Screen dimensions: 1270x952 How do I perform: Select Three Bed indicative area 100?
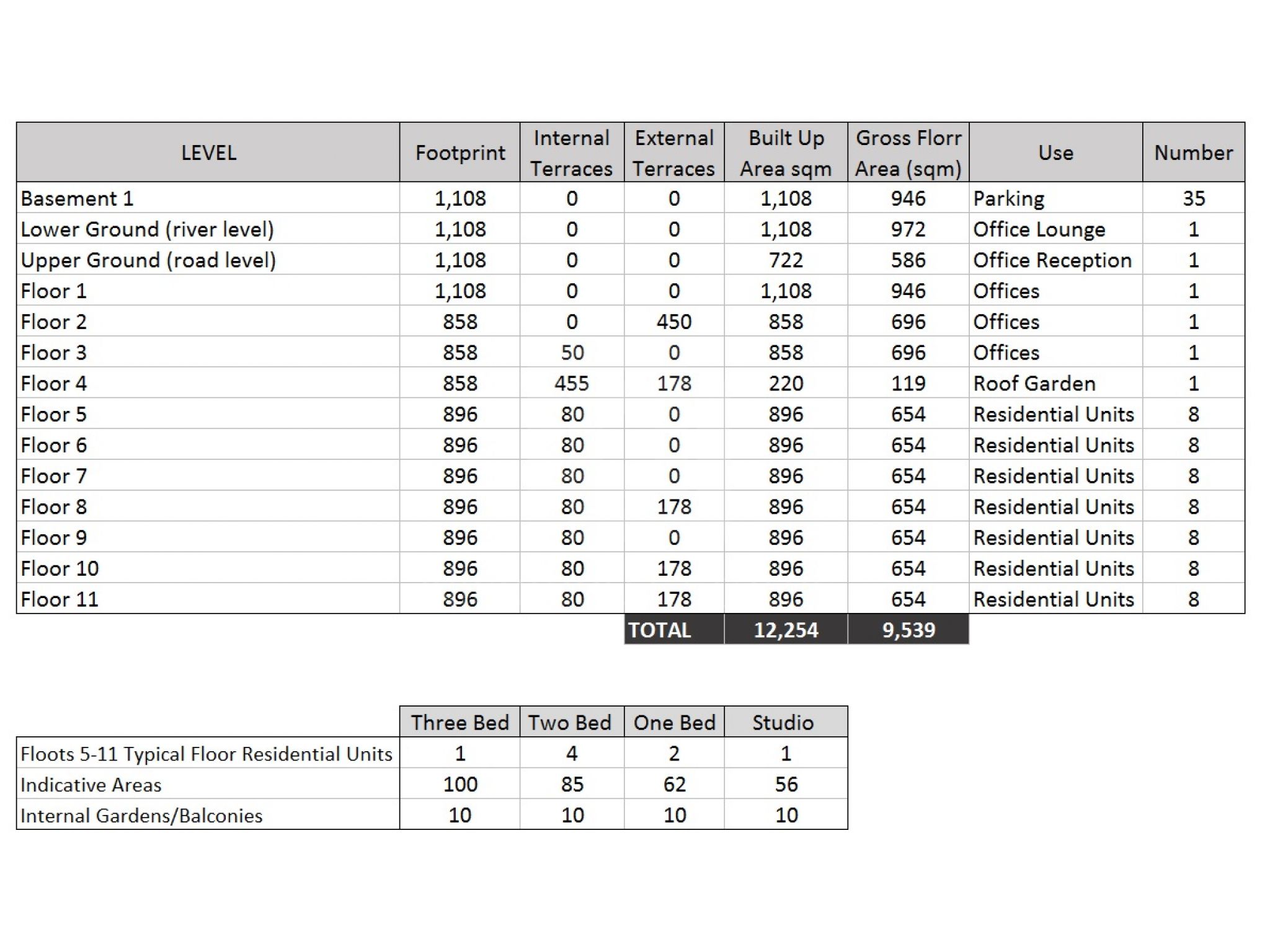pos(460,784)
